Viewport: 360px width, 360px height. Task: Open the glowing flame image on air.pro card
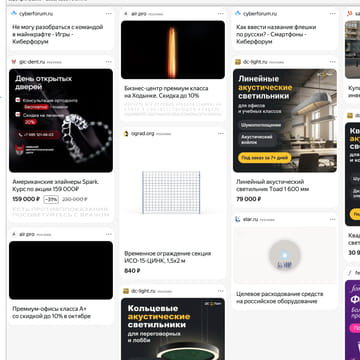coord(173,50)
